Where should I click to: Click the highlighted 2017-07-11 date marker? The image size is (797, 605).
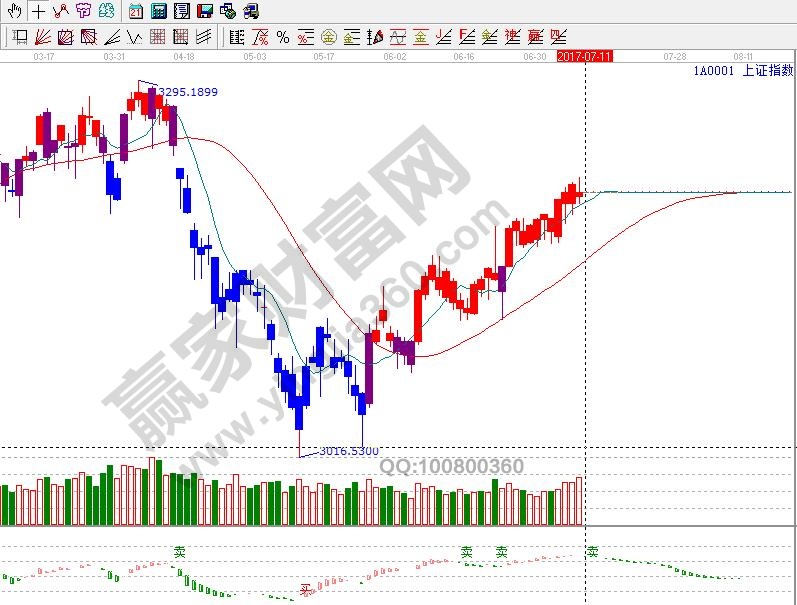point(583,57)
